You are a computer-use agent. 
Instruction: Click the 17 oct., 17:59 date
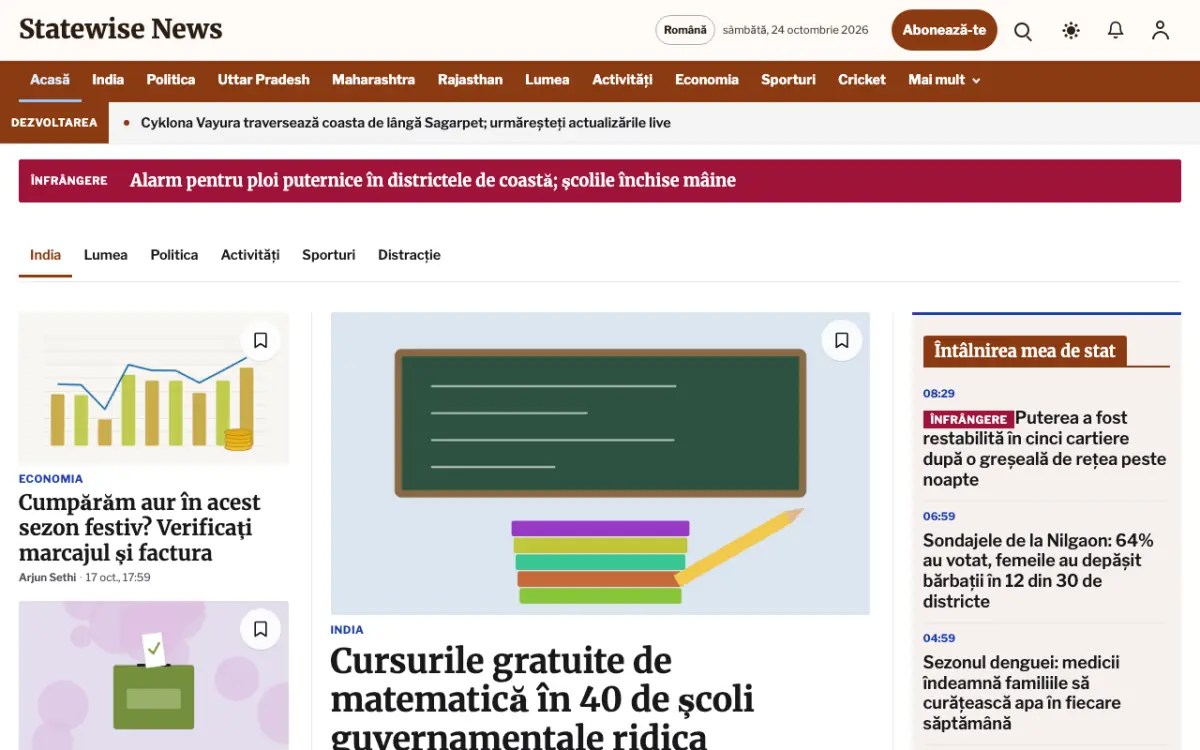pos(118,578)
